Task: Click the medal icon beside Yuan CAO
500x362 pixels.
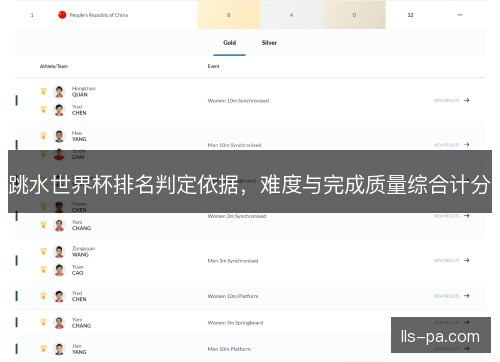Action: [x=43, y=269]
